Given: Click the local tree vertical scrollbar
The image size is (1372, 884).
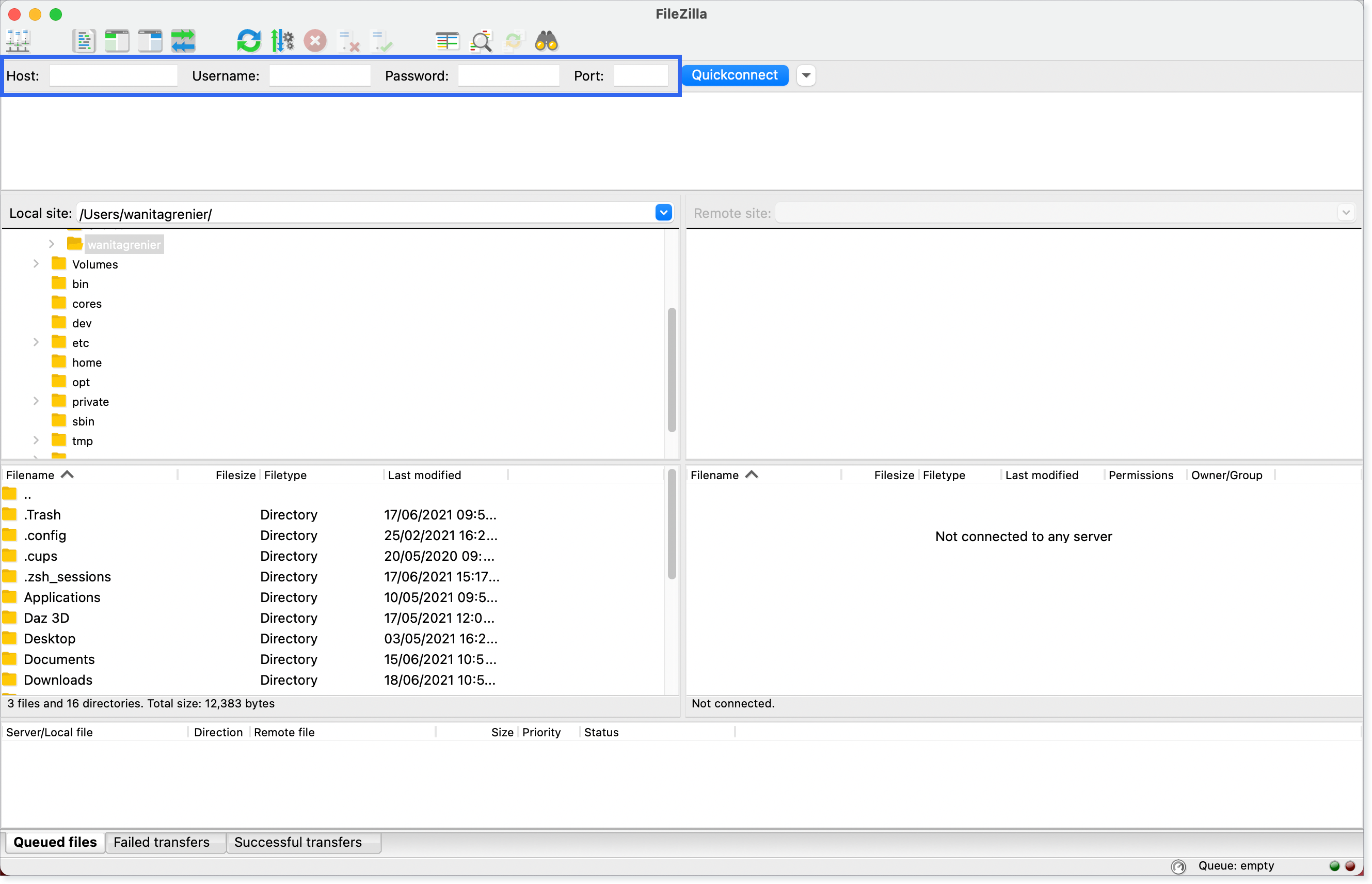Looking at the screenshot, I should click(x=672, y=370).
